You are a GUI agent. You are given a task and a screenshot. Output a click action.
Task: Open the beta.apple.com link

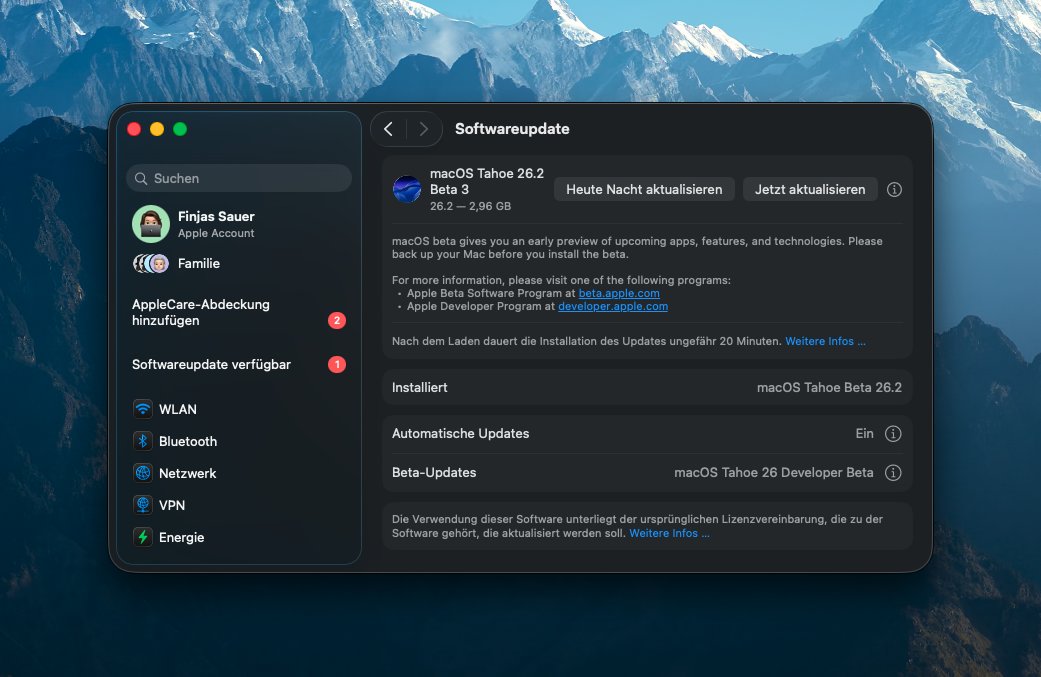point(619,293)
